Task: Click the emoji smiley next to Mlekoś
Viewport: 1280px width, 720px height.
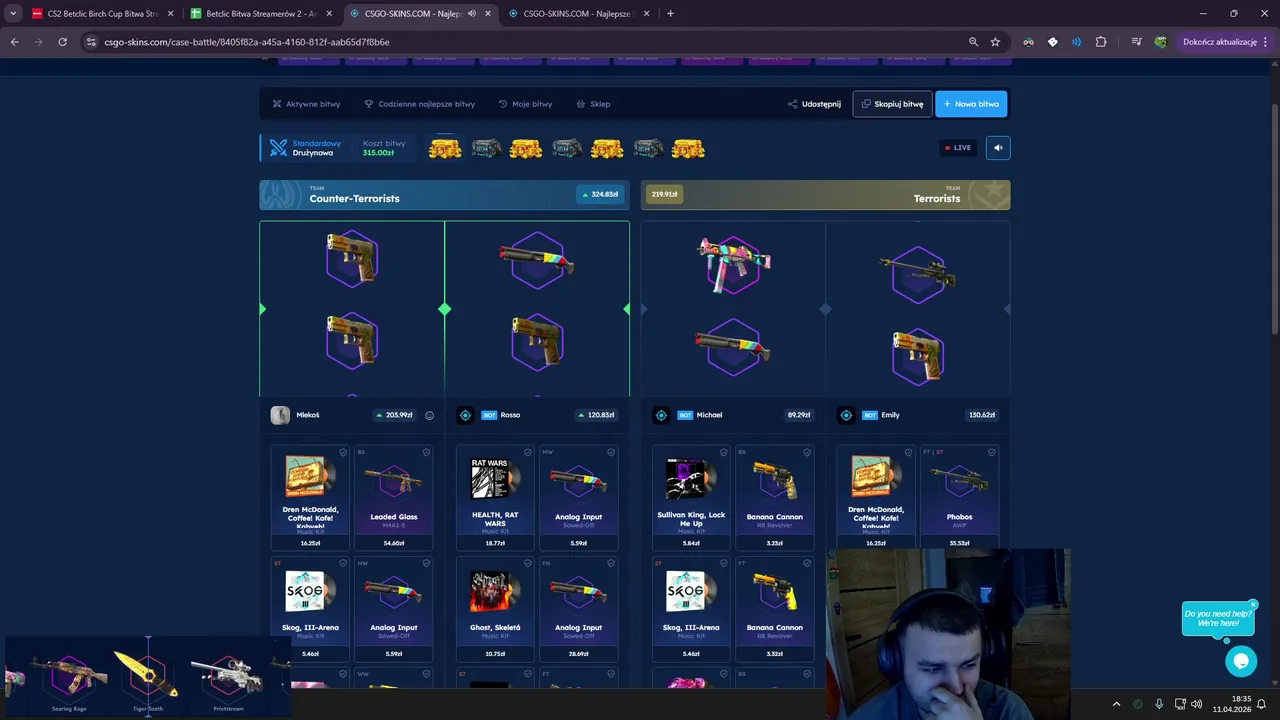Action: (x=430, y=415)
